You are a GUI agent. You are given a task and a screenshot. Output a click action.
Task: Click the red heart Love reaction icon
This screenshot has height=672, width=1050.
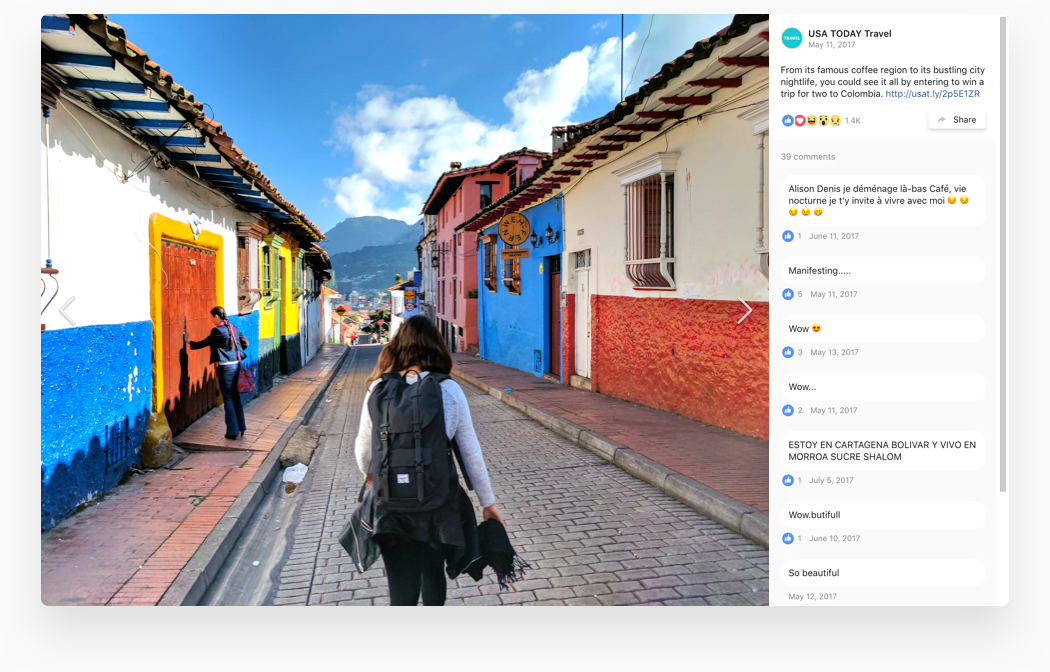point(799,120)
